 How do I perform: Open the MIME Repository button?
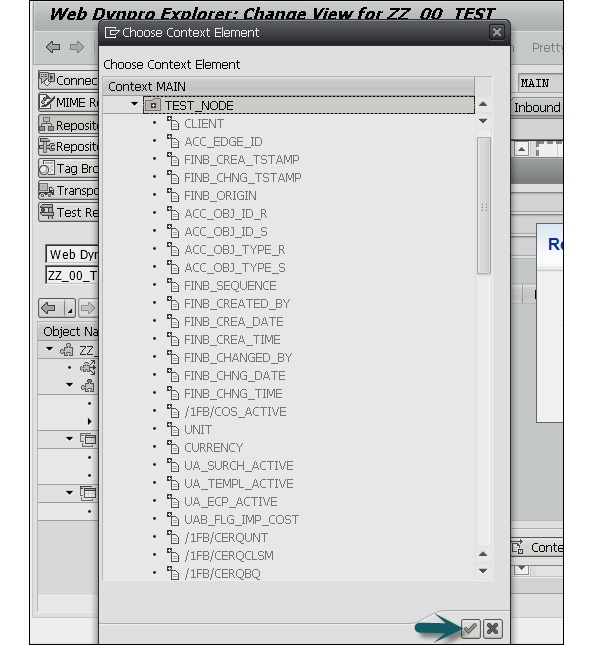(68, 102)
